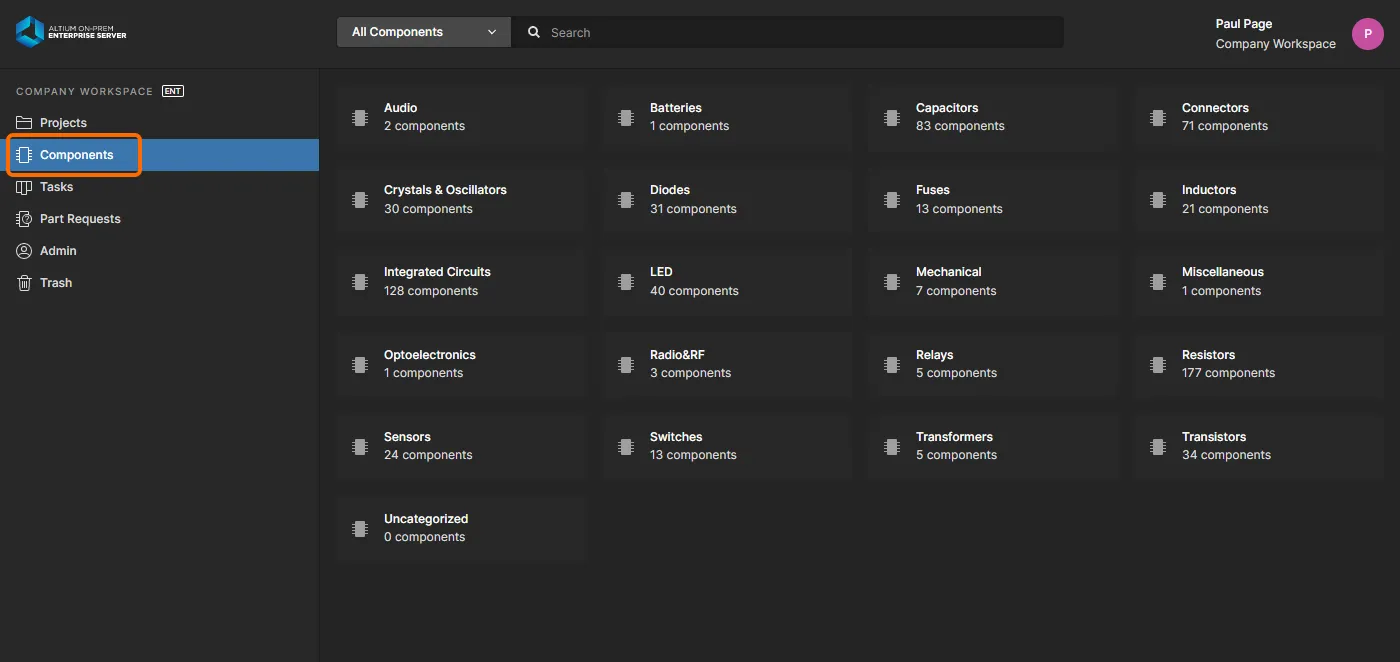Click the chip icon for Transistors
This screenshot has height=662, width=1400.
coord(1158,446)
